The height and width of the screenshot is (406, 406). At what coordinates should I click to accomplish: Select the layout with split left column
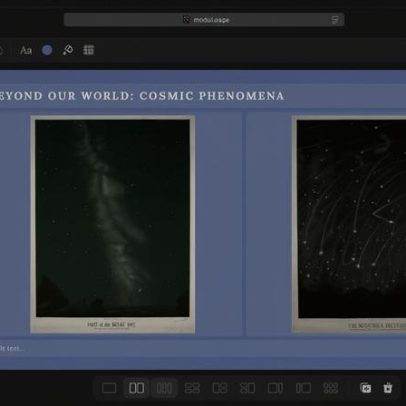point(247,388)
